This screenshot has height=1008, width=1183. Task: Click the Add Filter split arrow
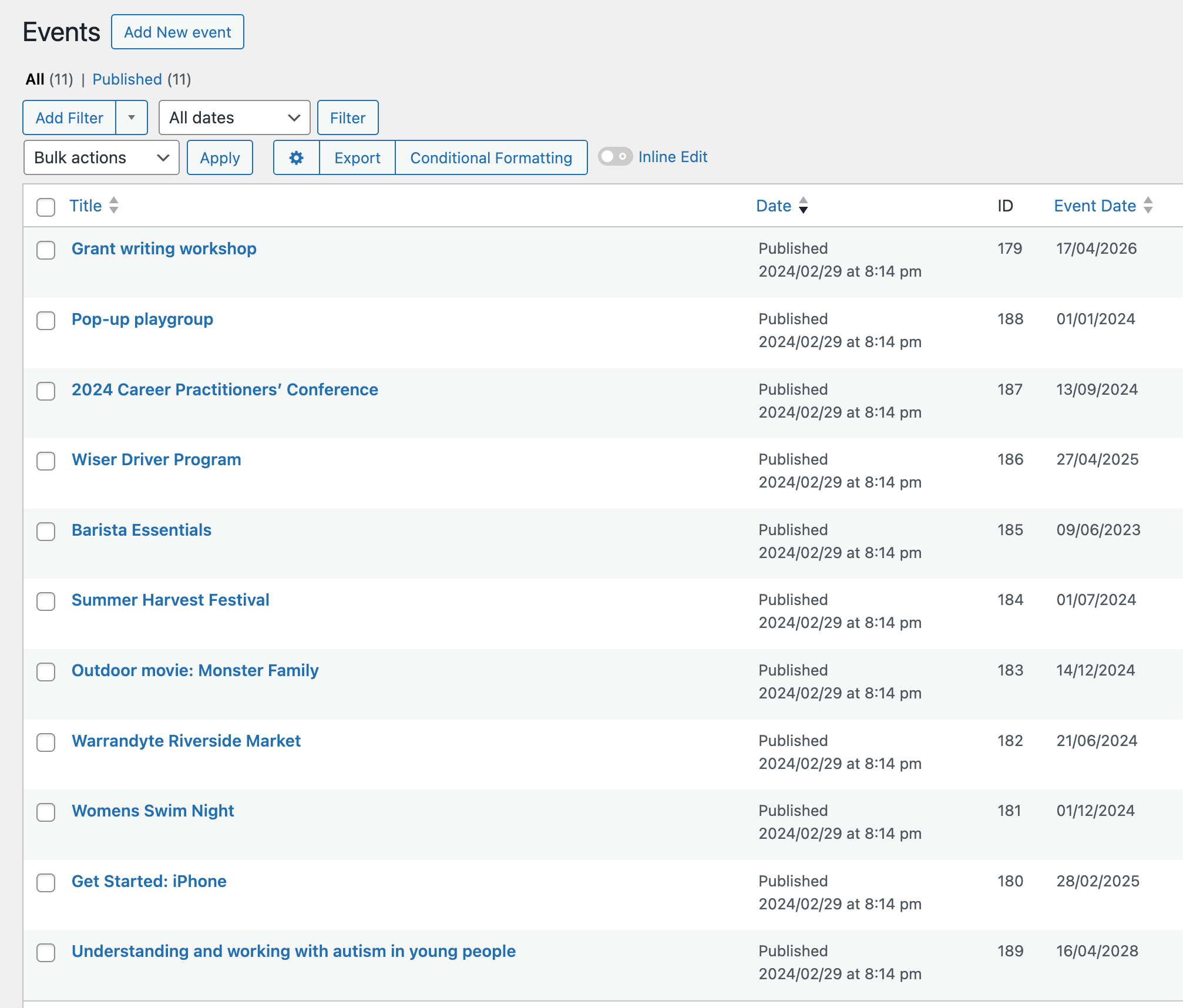point(132,117)
